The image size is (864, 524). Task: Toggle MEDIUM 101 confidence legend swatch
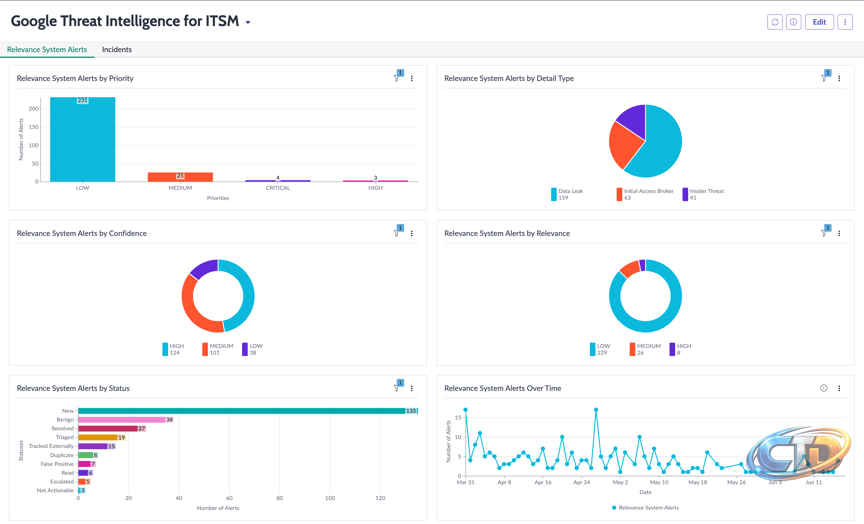[205, 349]
